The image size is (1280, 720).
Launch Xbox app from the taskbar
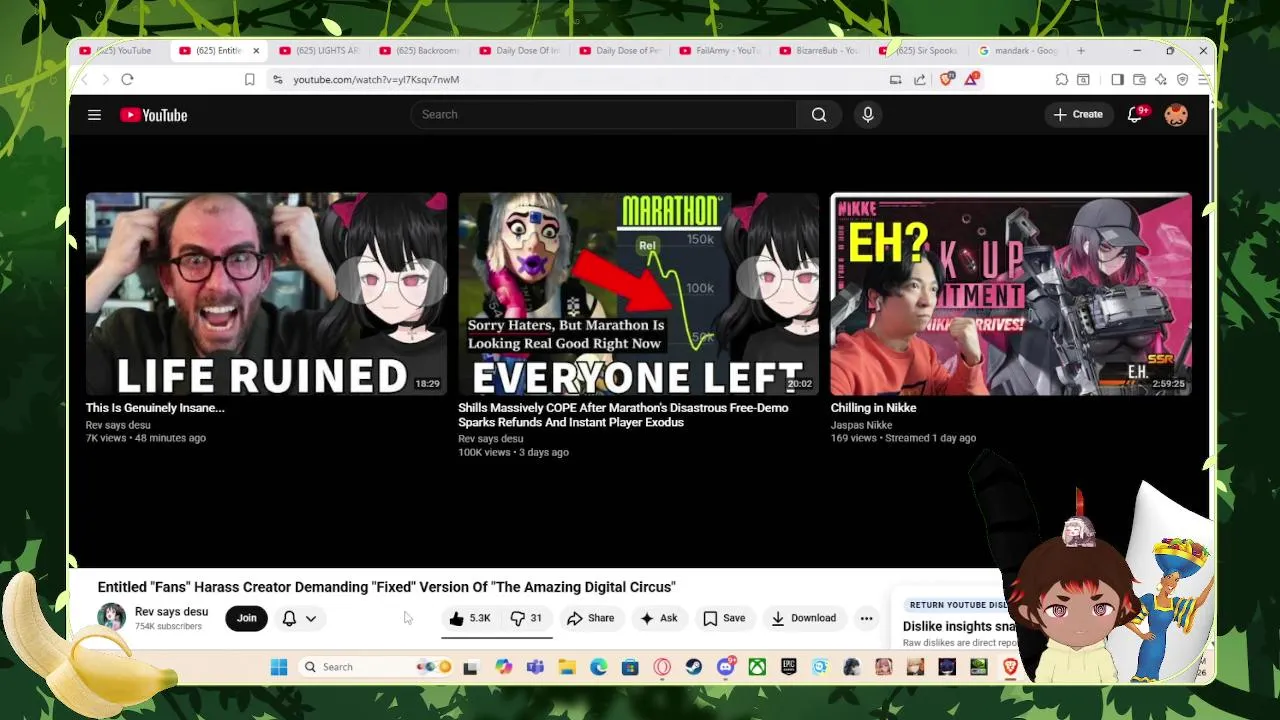(757, 667)
